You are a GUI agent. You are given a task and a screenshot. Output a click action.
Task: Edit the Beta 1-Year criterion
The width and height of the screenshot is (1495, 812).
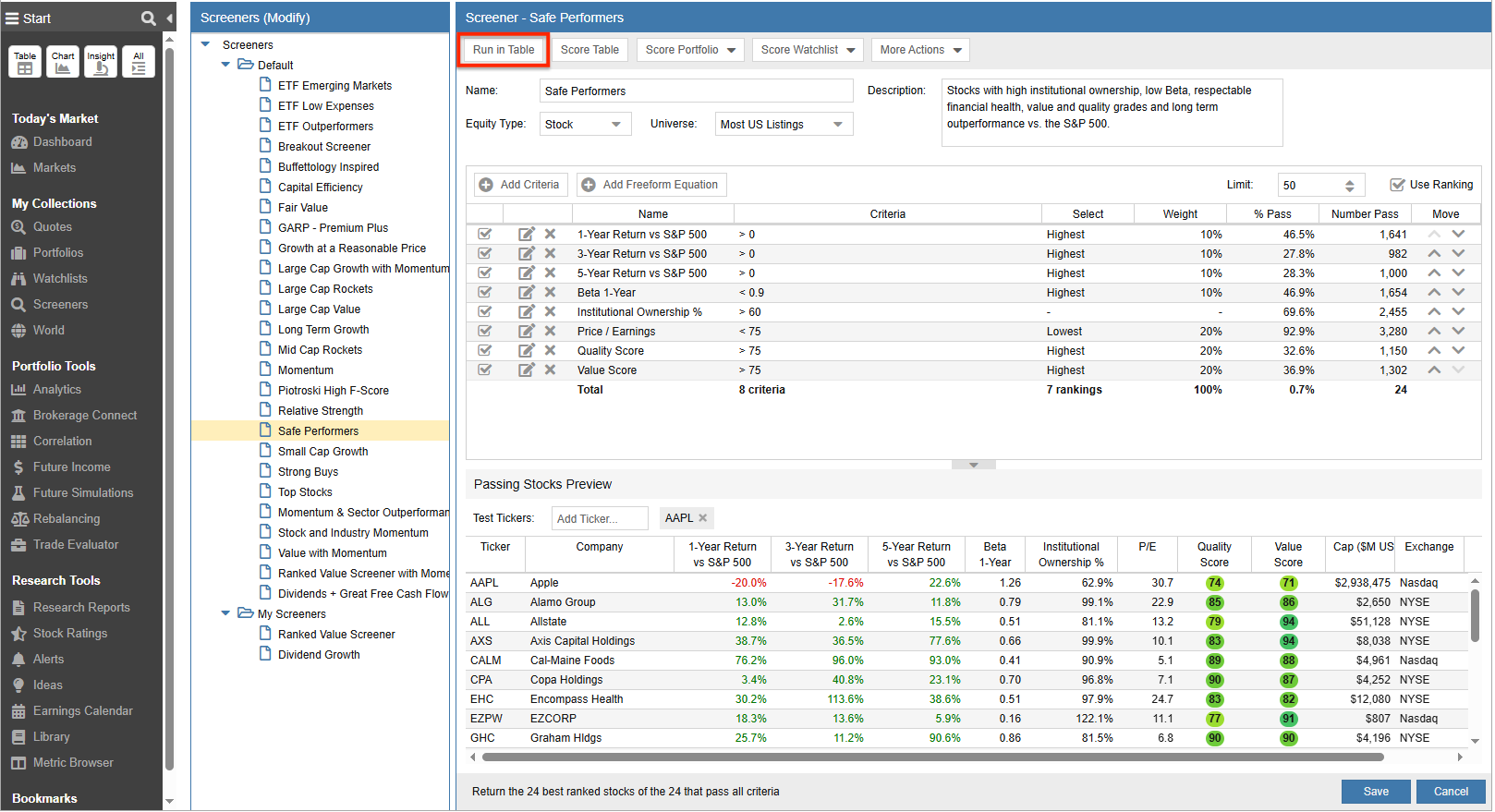527,293
